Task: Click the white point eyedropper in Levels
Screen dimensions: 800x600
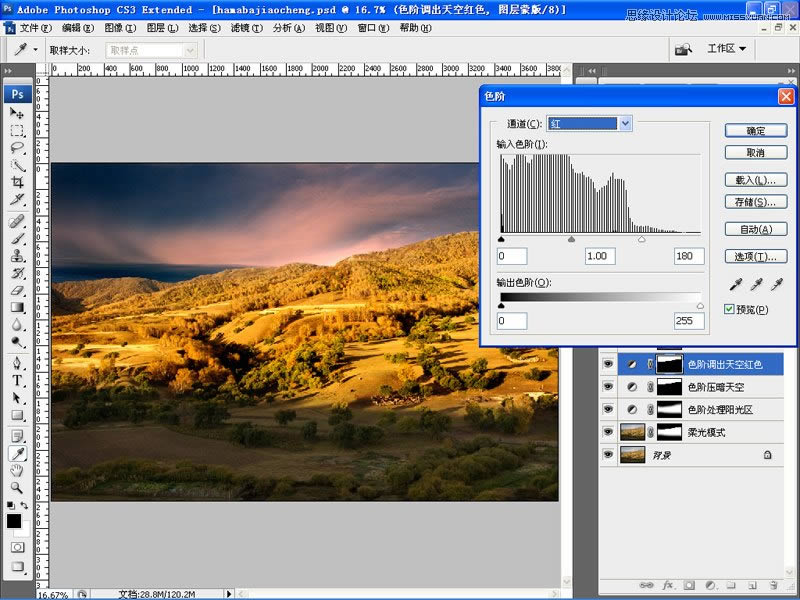Action: pyautogui.click(x=776, y=286)
